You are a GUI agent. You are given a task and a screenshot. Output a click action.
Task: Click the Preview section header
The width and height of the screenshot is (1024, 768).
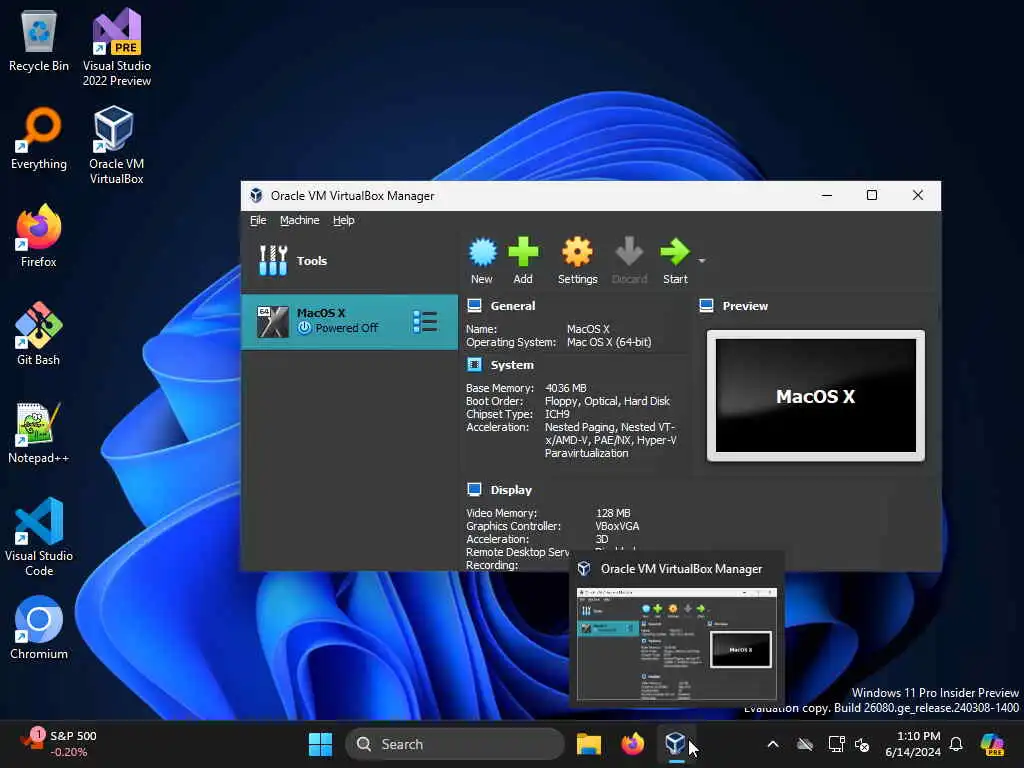(x=745, y=306)
